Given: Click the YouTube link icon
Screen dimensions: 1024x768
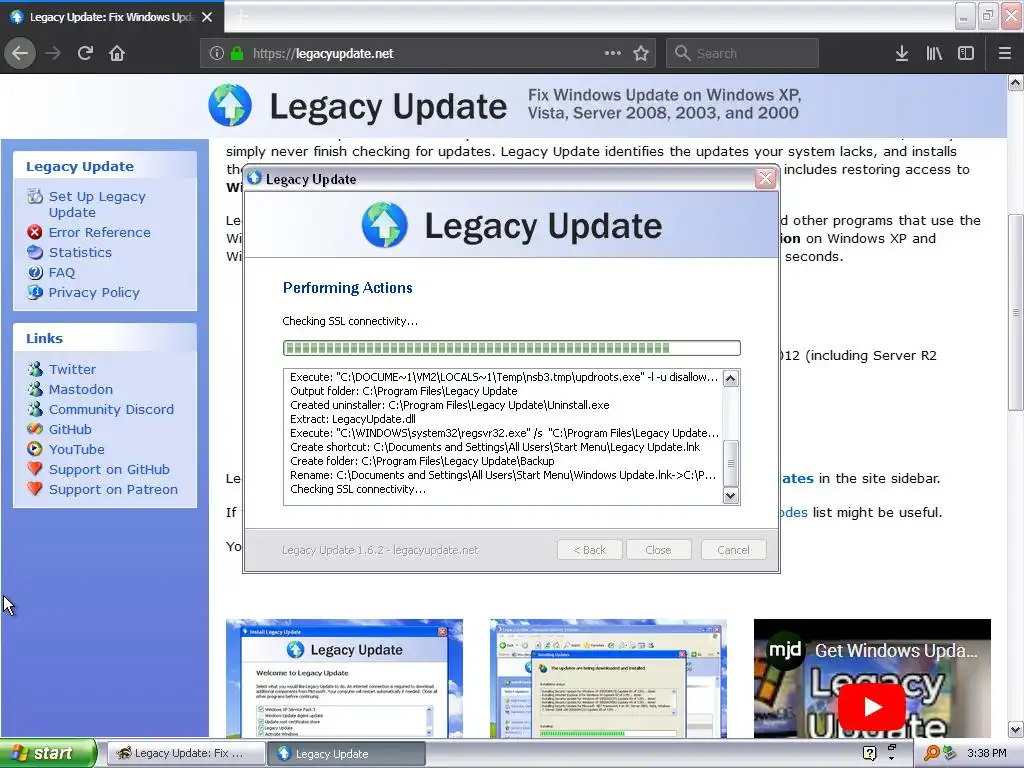Looking at the screenshot, I should pos(35,449).
